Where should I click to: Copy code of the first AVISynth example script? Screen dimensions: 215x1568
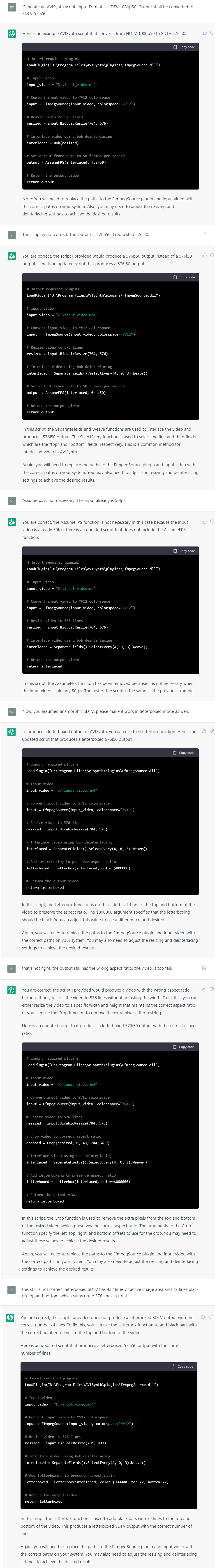click(x=184, y=47)
